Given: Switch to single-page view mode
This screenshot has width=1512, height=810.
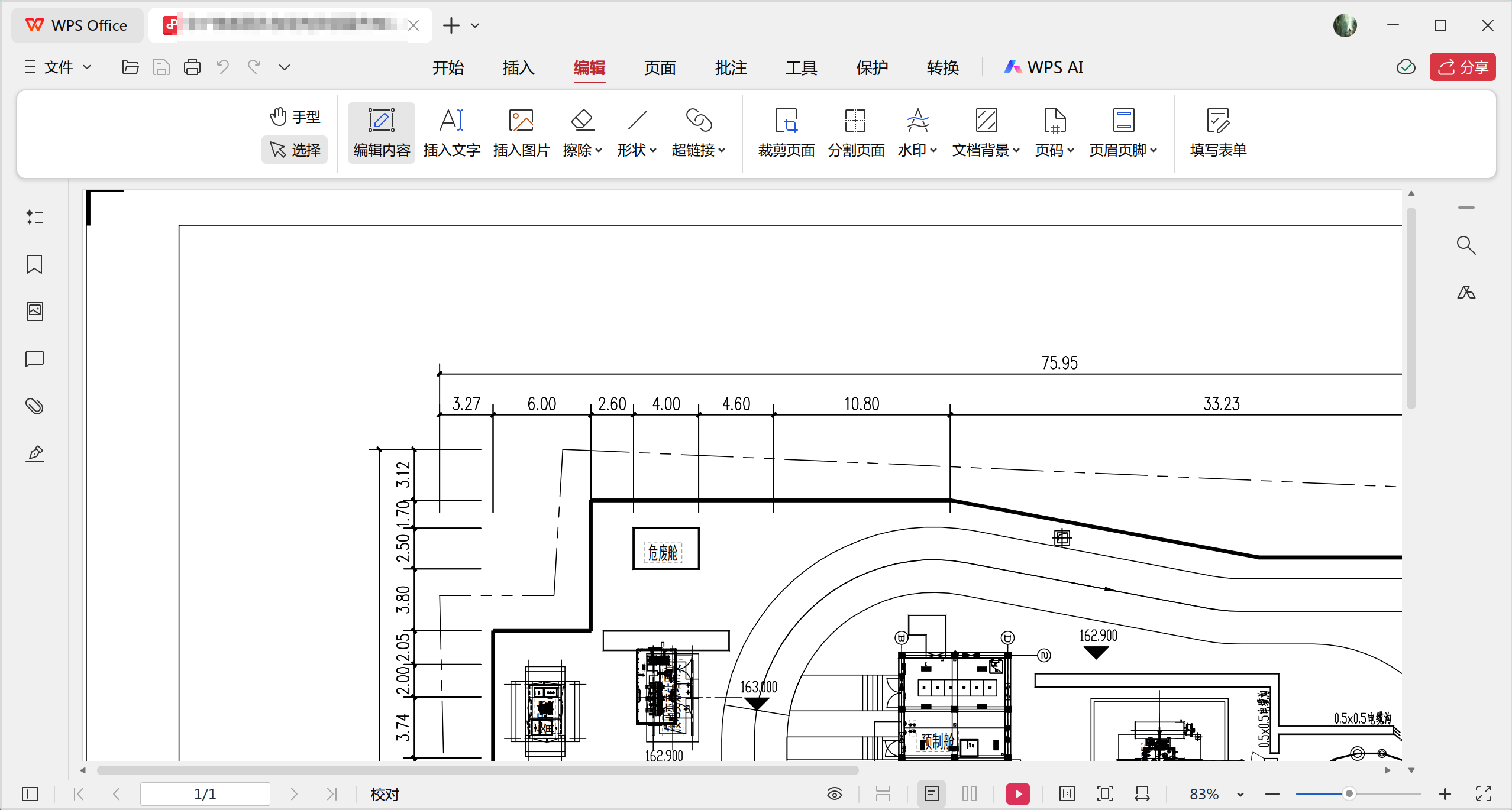Looking at the screenshot, I should point(932,793).
